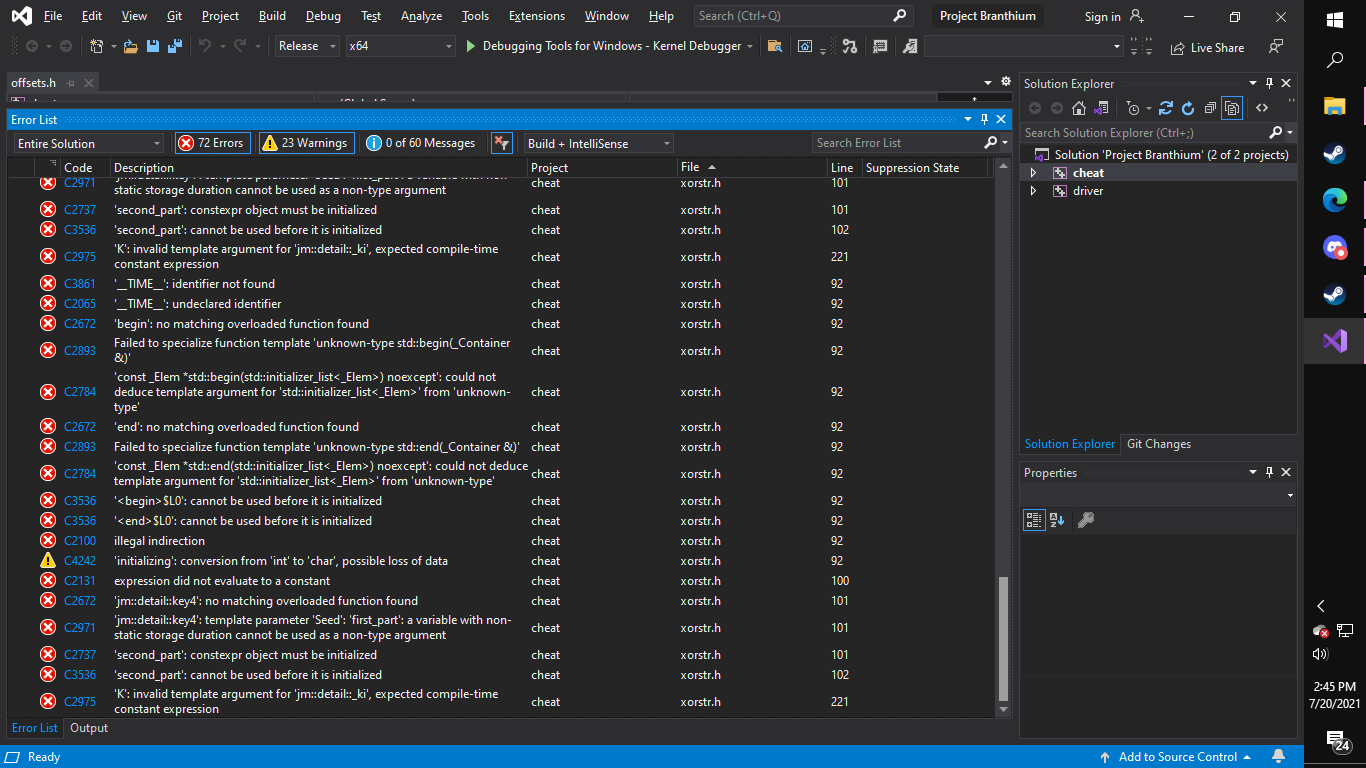Open Property Pages wrench icon
1366x768 pixels.
[x=1085, y=520]
